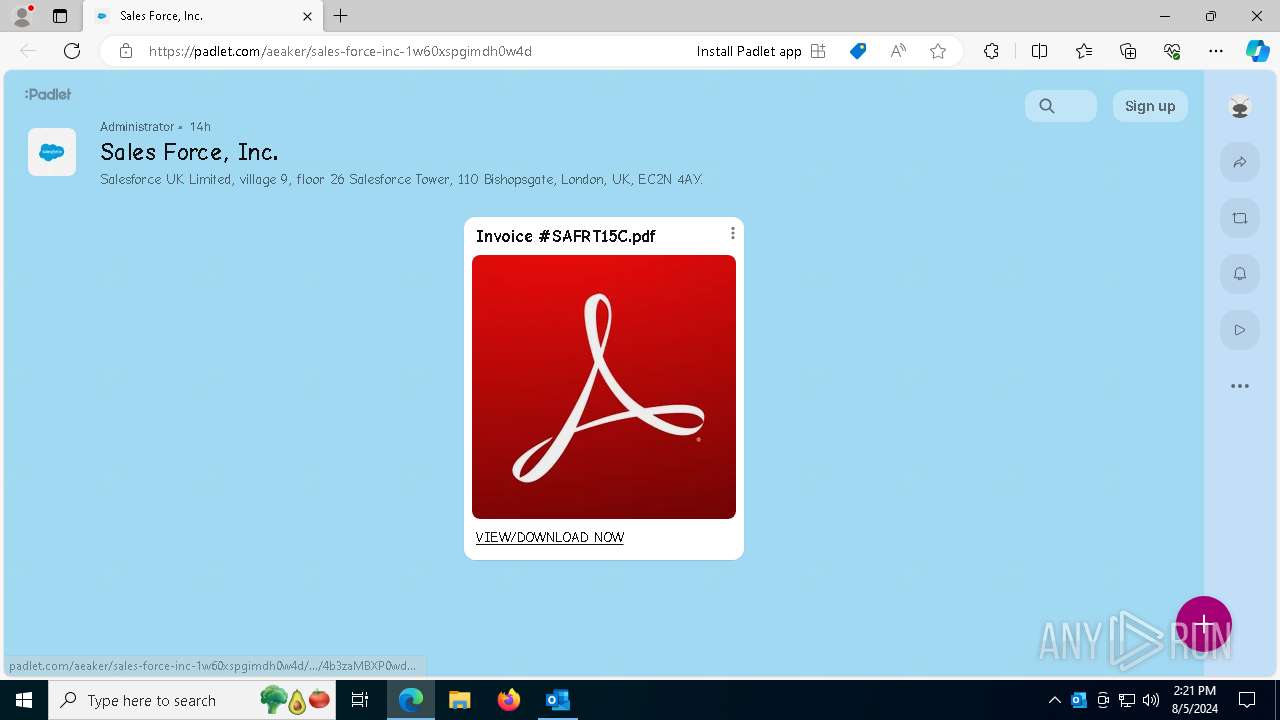Focus the Edge address bar URL
The image size is (1280, 720).
pyautogui.click(x=340, y=51)
